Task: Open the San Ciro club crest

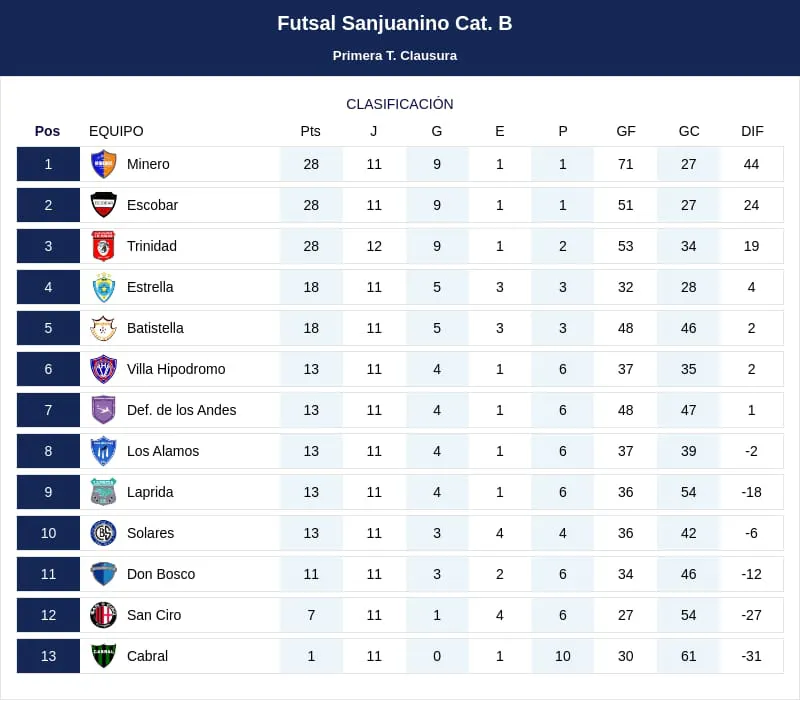Action: 104,615
